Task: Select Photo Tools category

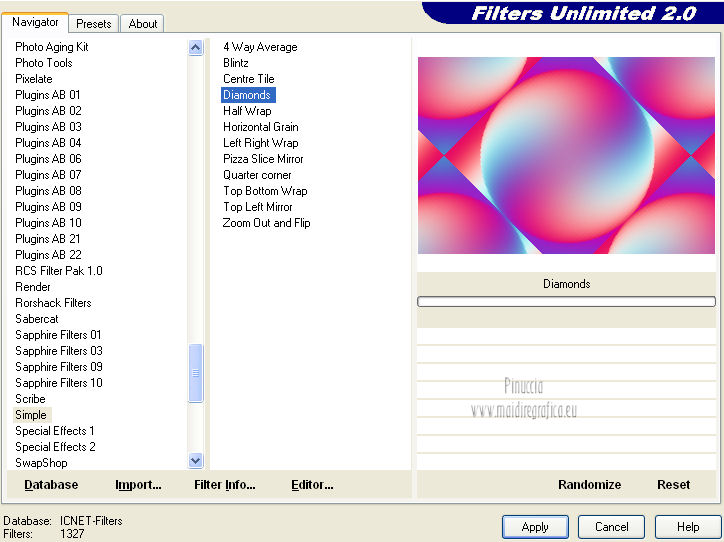Action: click(x=44, y=63)
